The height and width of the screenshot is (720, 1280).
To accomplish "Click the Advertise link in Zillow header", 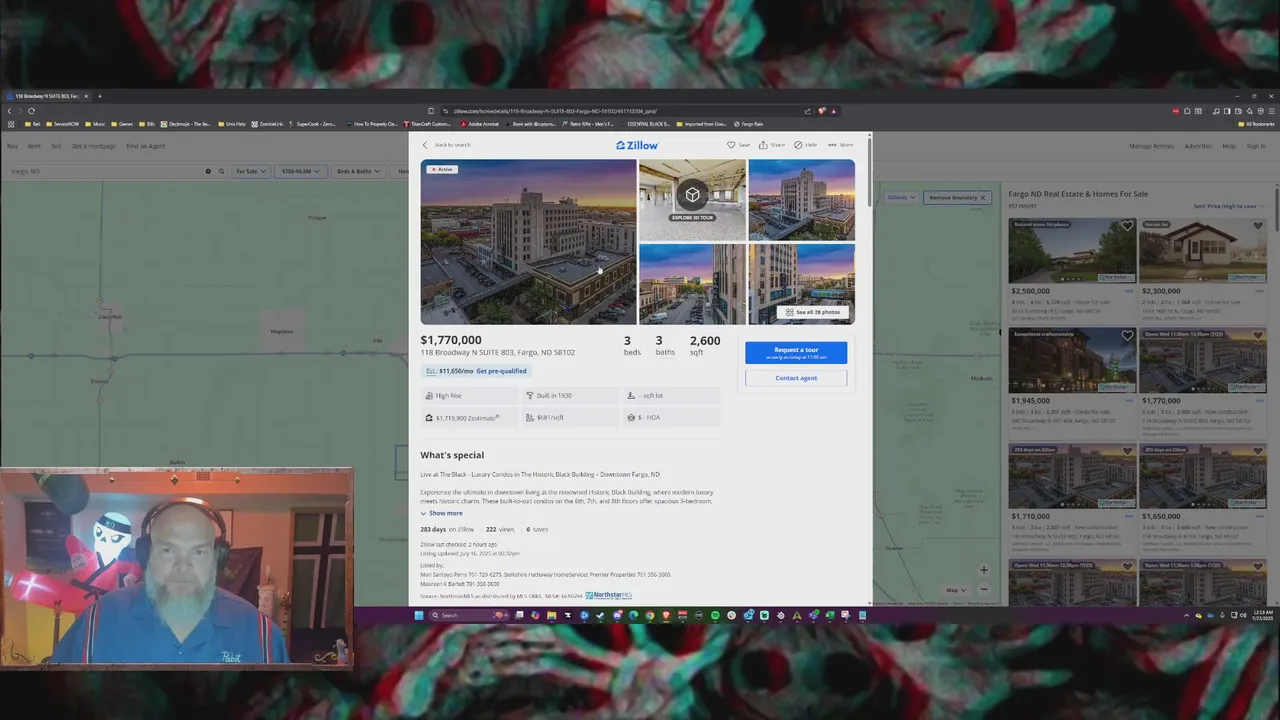I will coord(1198,146).
